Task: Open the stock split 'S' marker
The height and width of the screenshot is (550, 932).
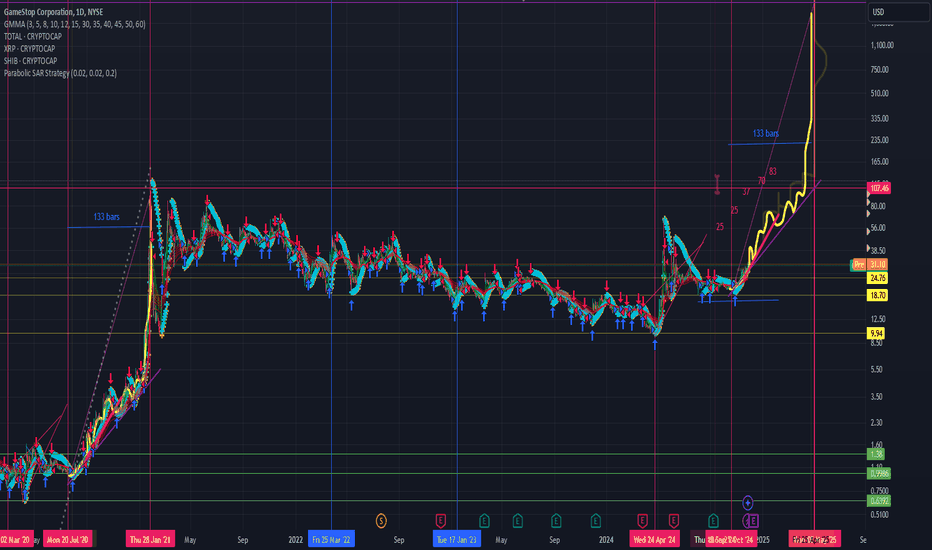Action: pos(381,521)
